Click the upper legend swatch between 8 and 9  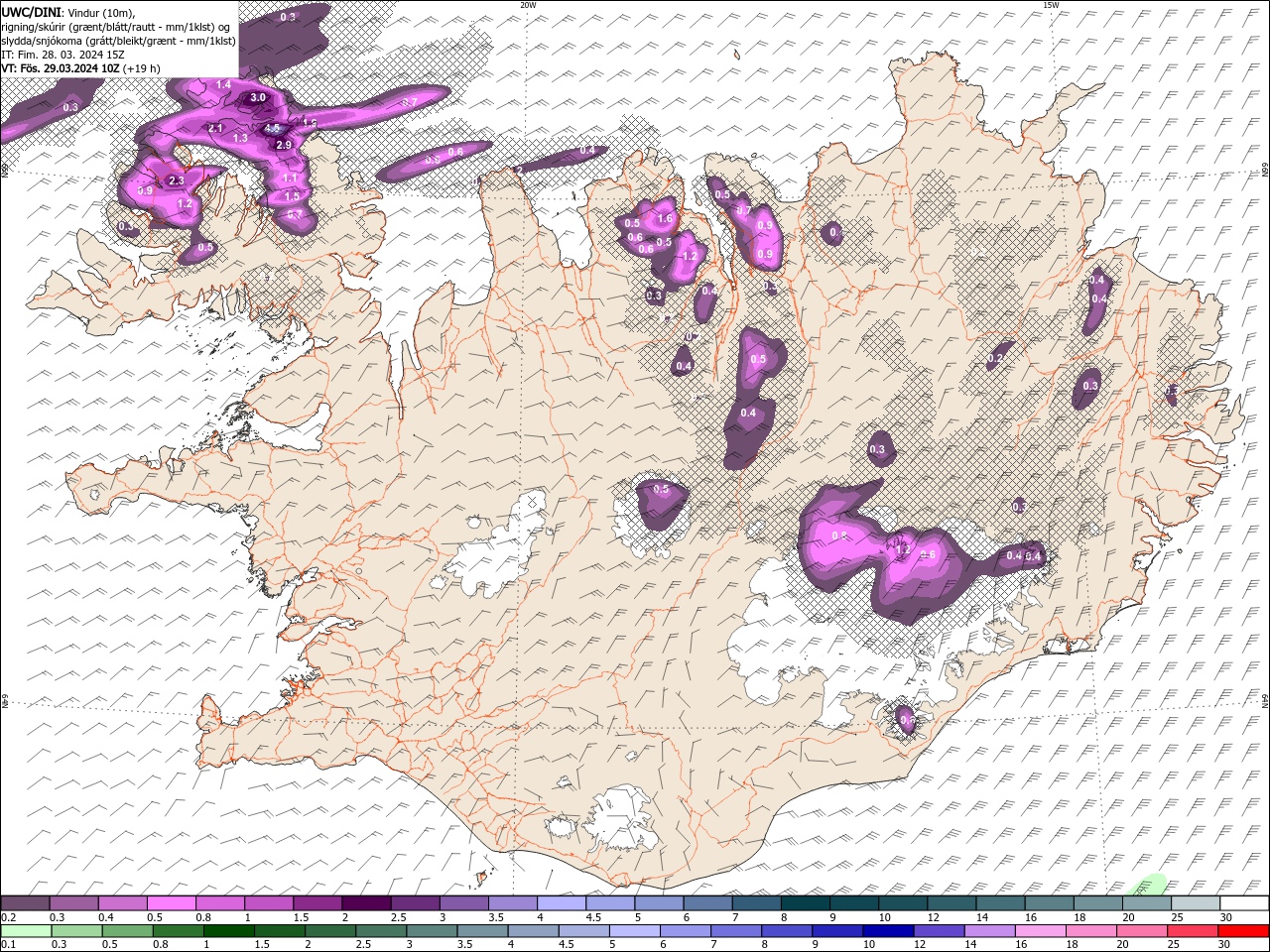pyautogui.click(x=804, y=903)
